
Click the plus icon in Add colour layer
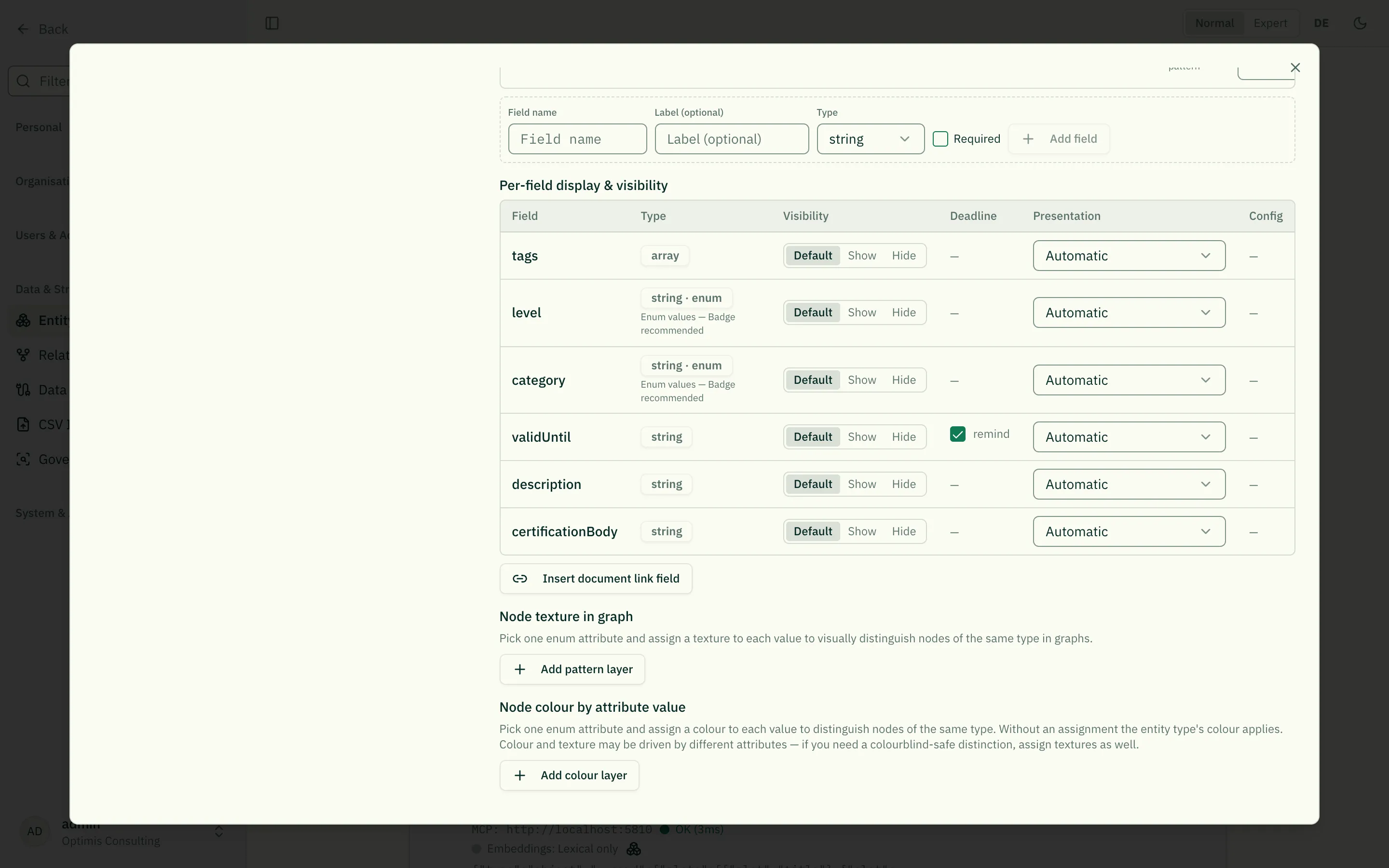click(x=520, y=775)
